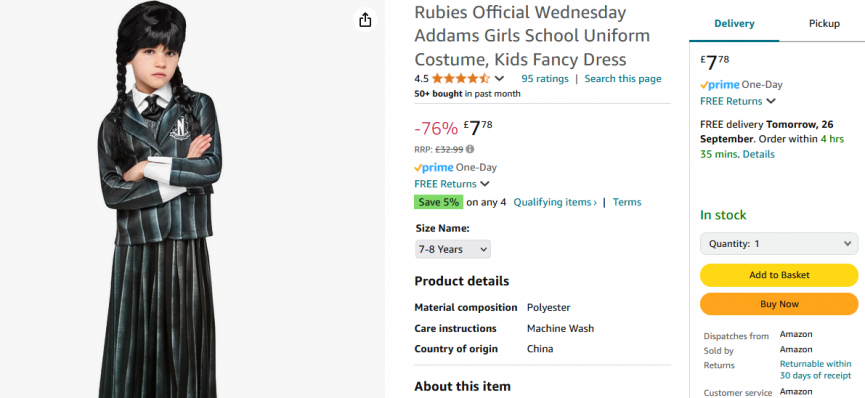Open the 95 ratings link

click(x=544, y=78)
